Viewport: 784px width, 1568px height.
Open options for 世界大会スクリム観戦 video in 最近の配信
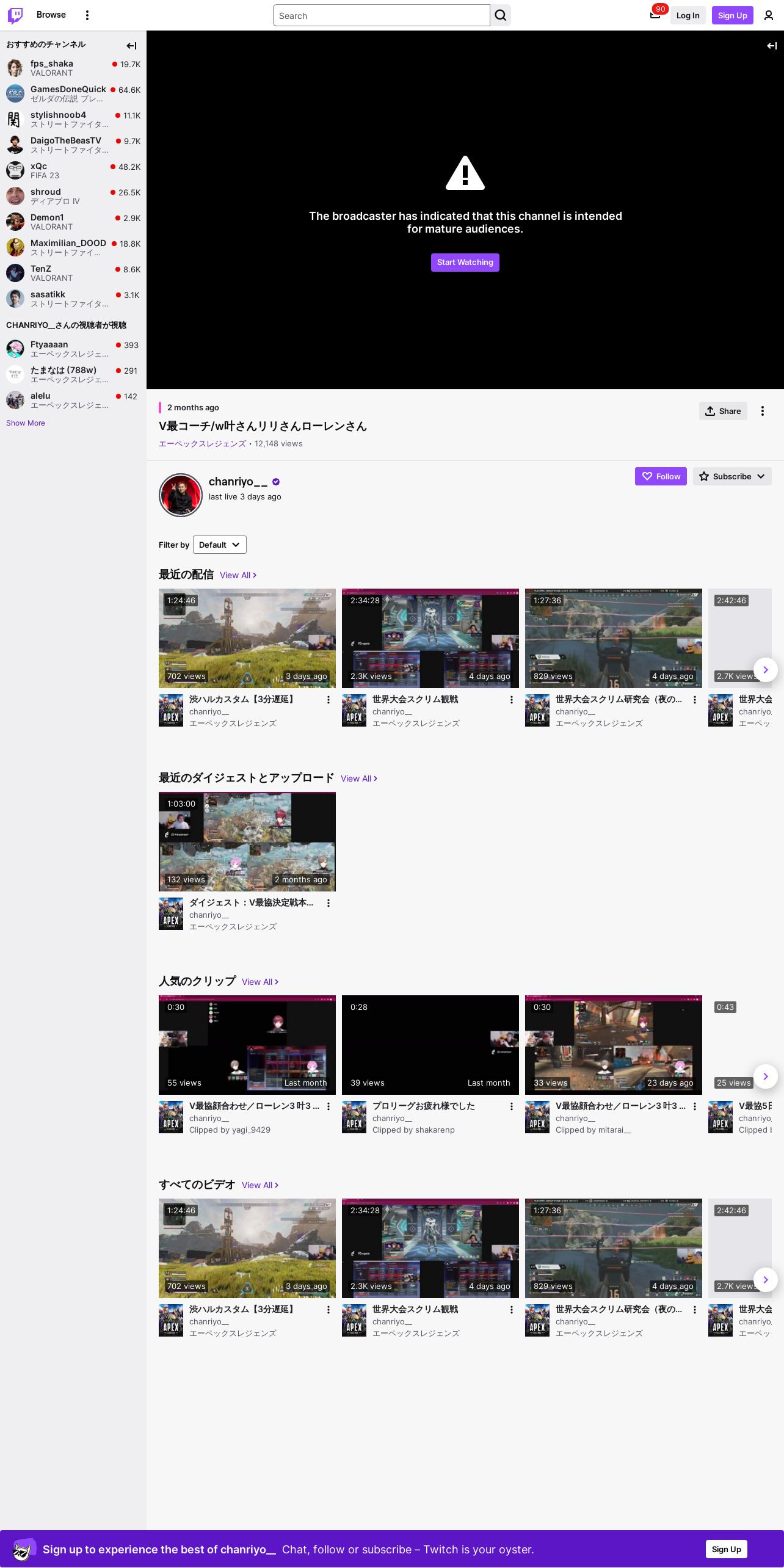click(512, 700)
